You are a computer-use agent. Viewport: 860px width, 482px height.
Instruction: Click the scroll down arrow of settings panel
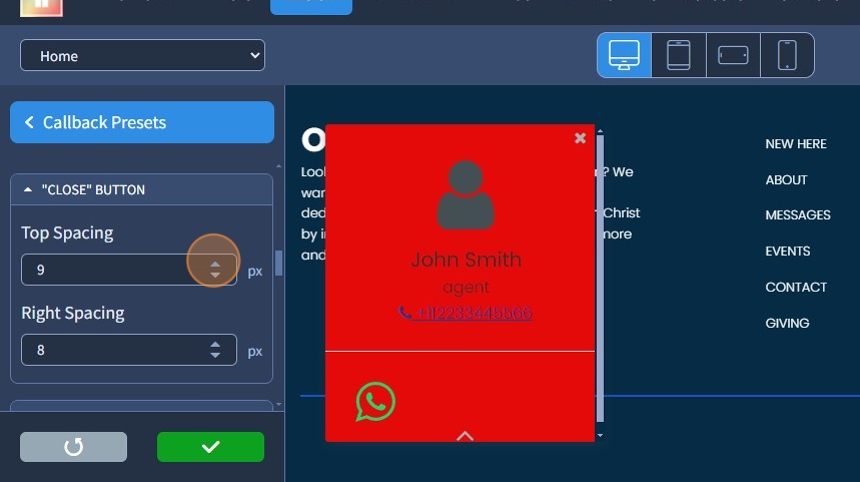pos(279,405)
